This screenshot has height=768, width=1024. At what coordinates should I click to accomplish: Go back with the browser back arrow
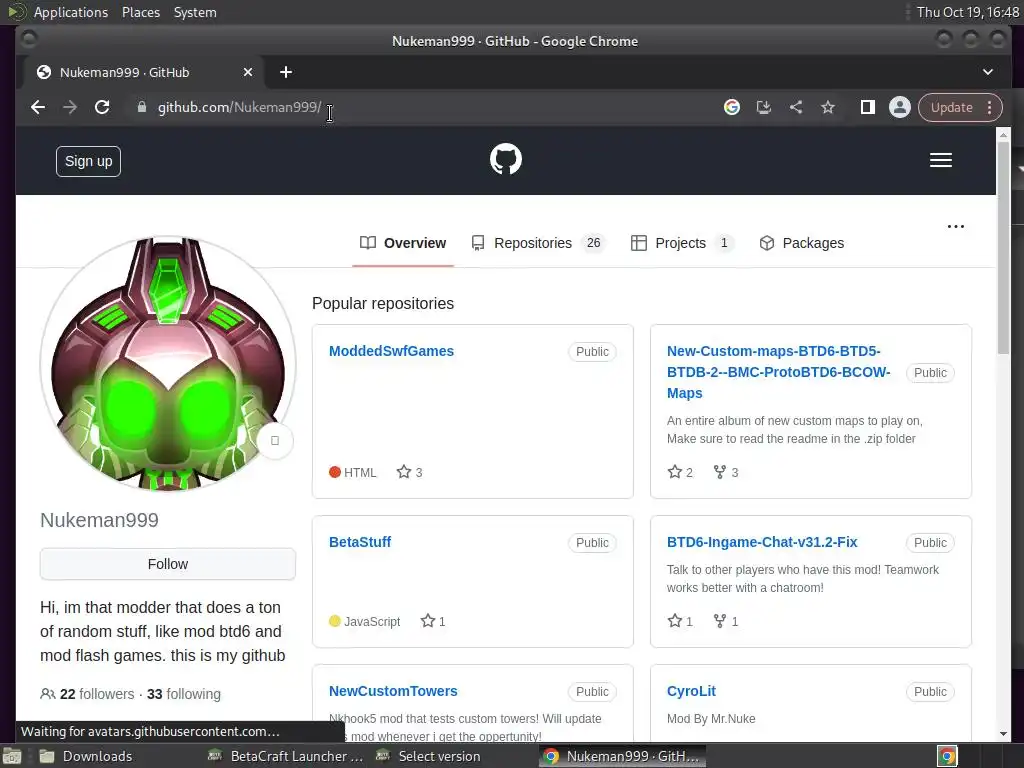pos(38,107)
